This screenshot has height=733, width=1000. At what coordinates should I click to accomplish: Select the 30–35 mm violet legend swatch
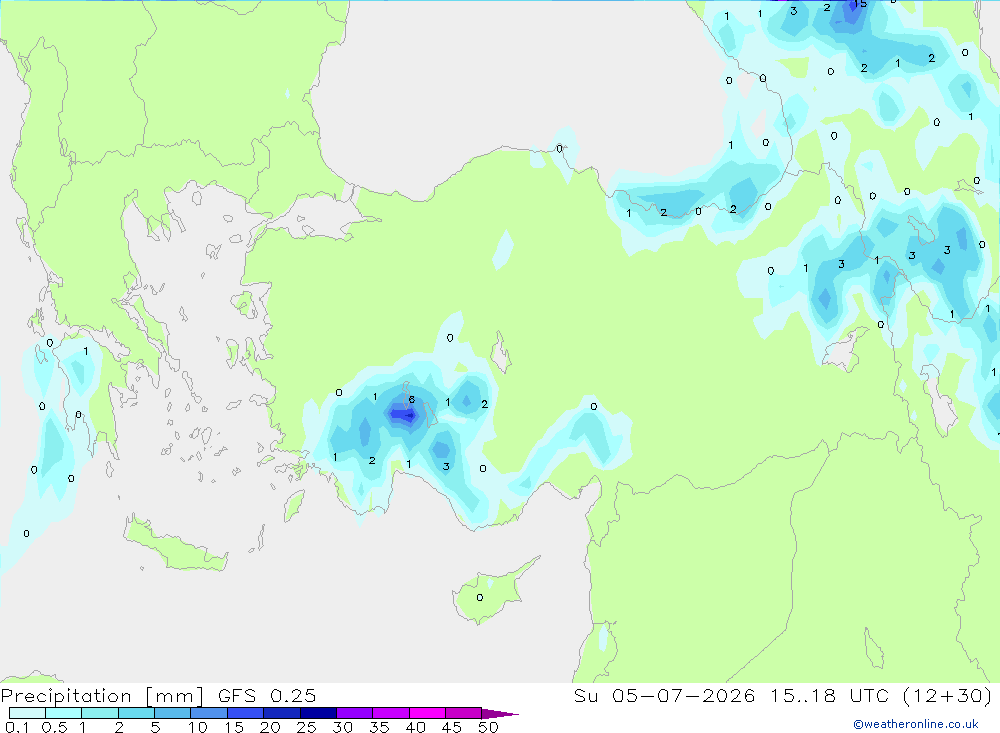355,713
